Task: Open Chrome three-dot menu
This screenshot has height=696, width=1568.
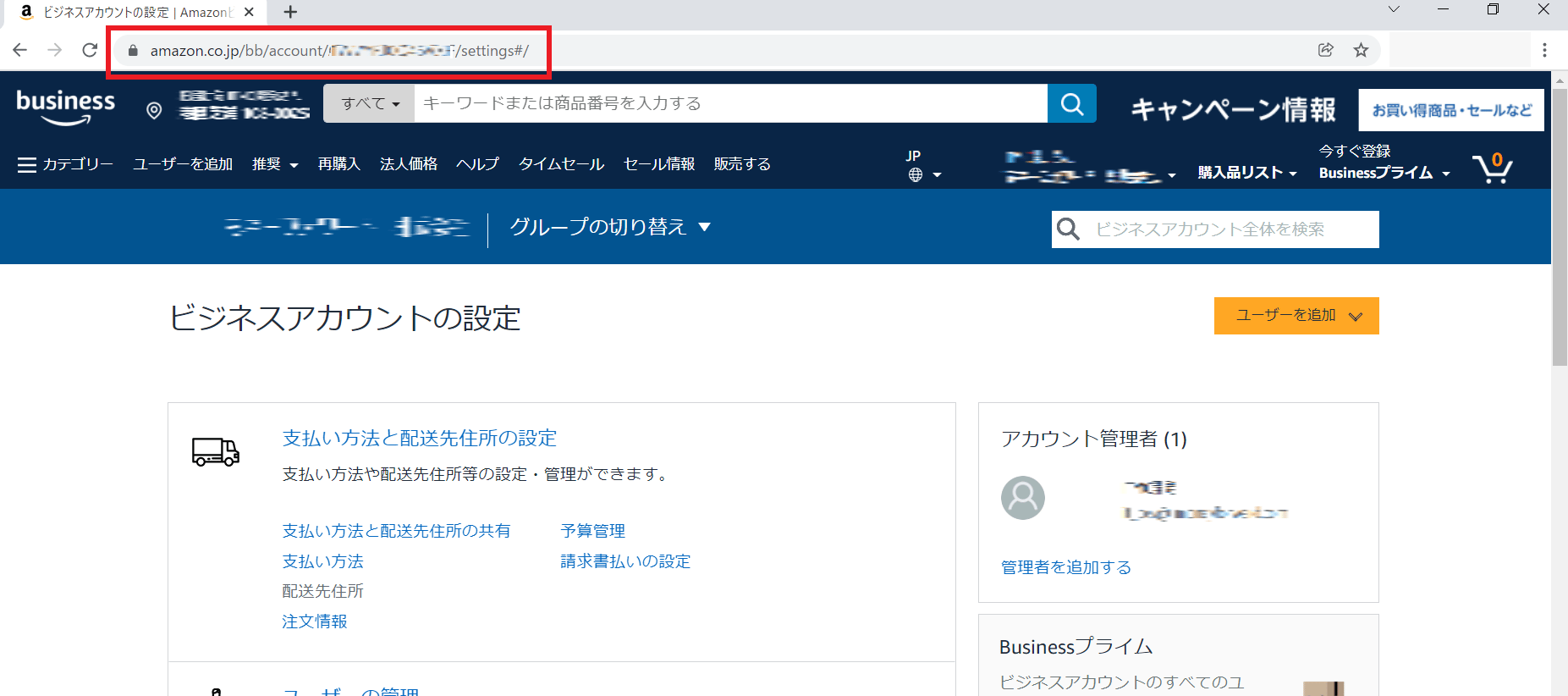Action: point(1544,50)
